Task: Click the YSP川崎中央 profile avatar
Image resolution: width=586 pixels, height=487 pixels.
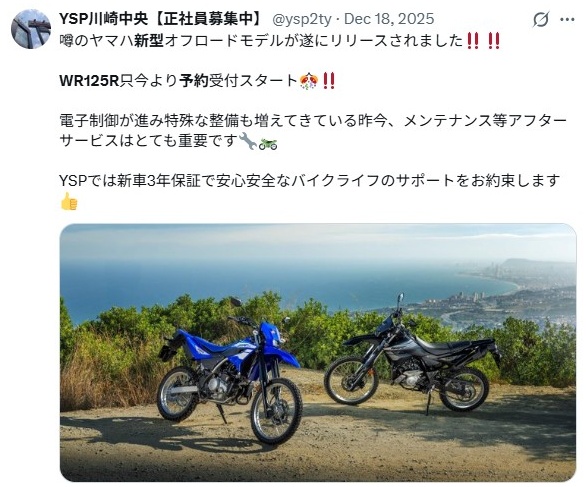Action: 31,29
